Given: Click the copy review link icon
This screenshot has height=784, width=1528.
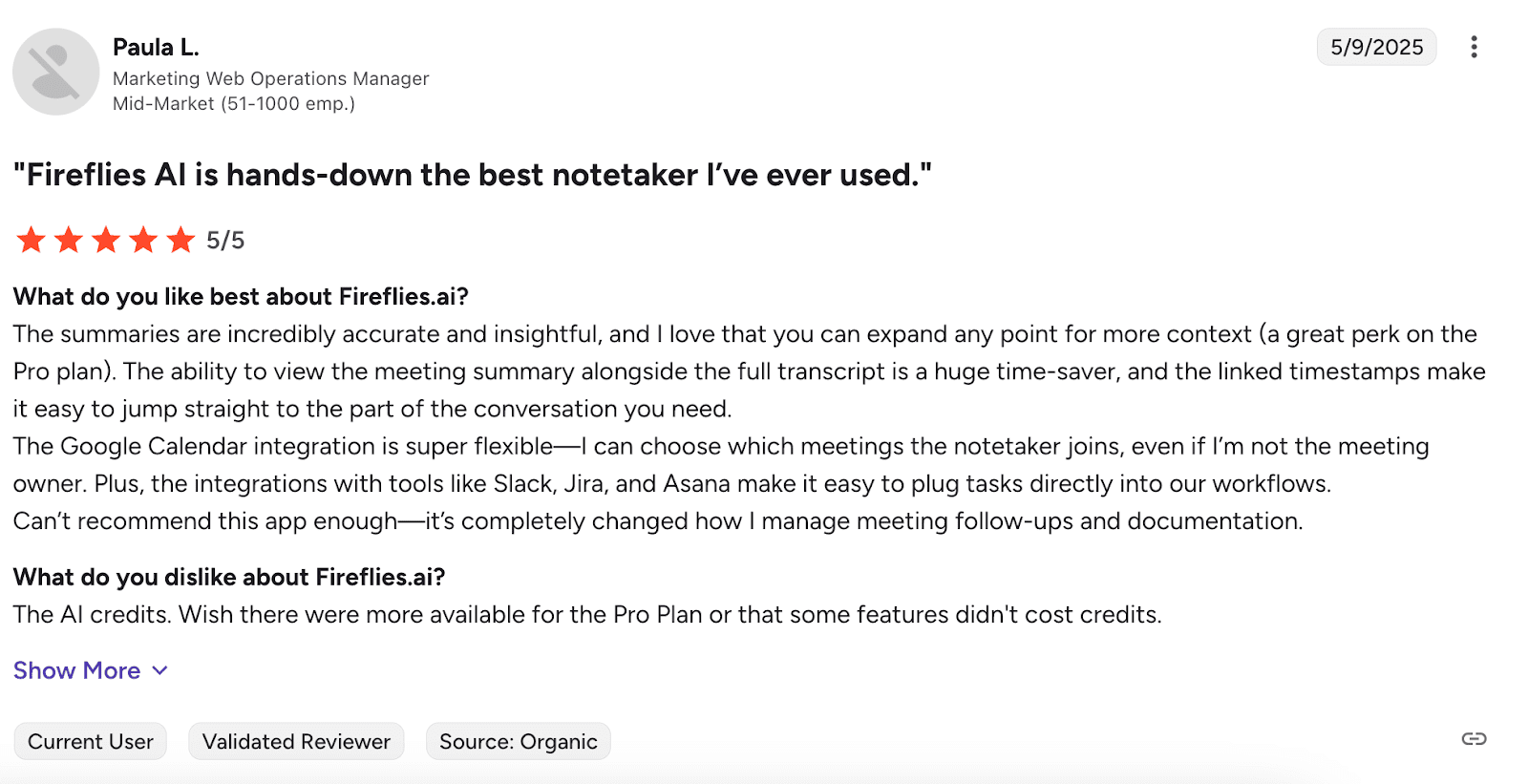Looking at the screenshot, I should (1474, 739).
